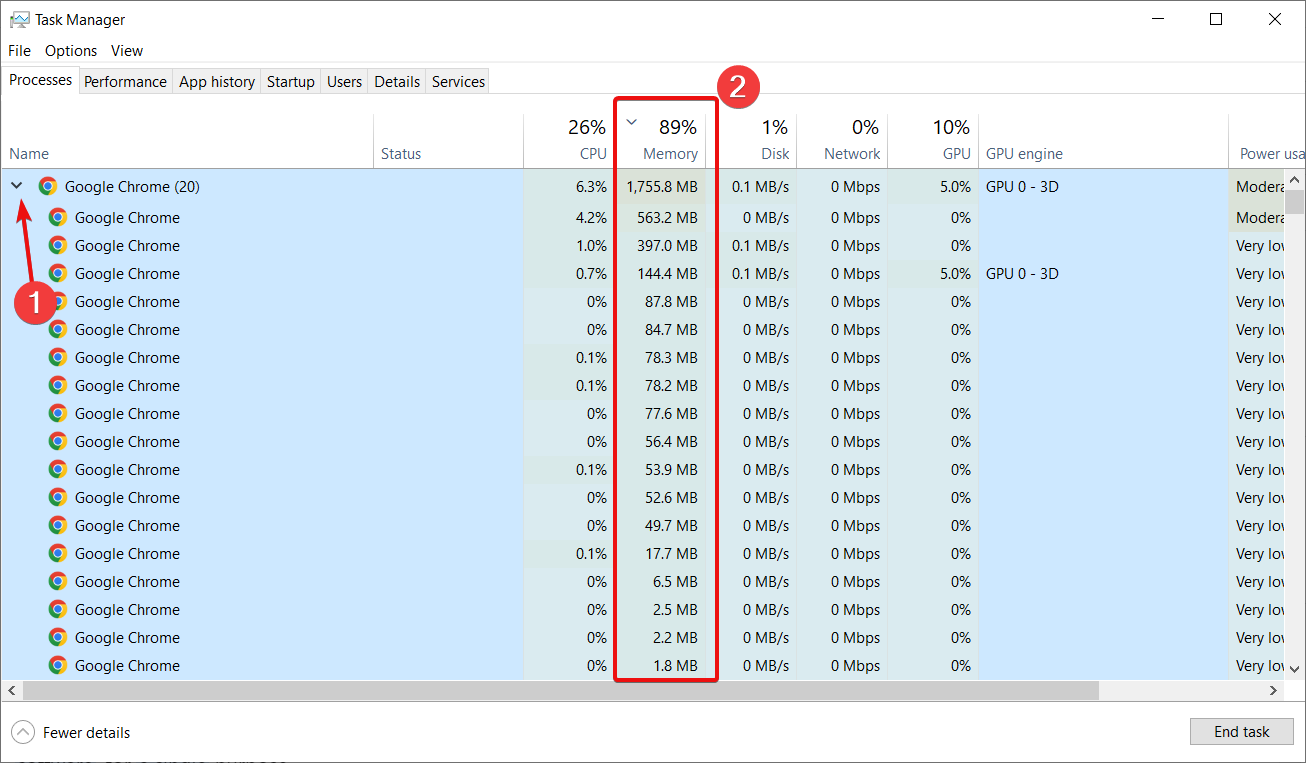This screenshot has width=1306, height=763.
Task: Sort processes by CPU column header
Action: (569, 141)
